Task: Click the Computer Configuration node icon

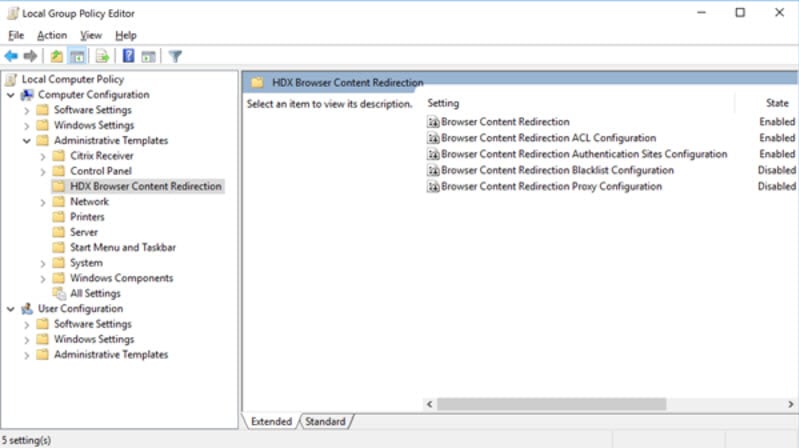Action: 27,95
